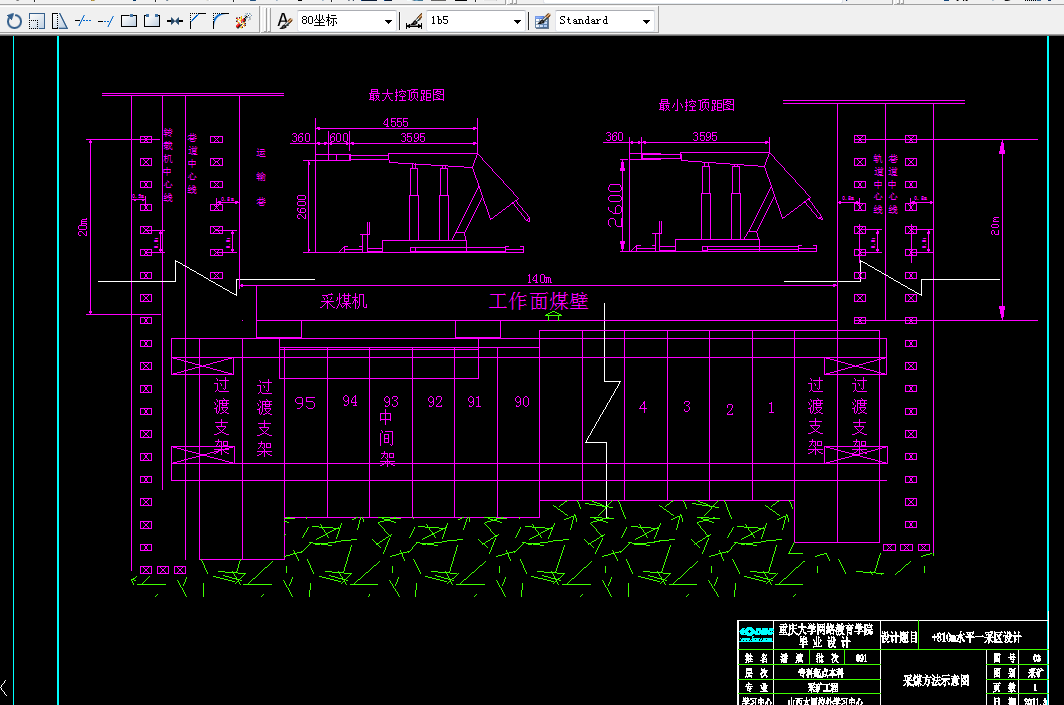The image size is (1064, 705).
Task: Select the Break at Point tool
Action: [x=129, y=21]
